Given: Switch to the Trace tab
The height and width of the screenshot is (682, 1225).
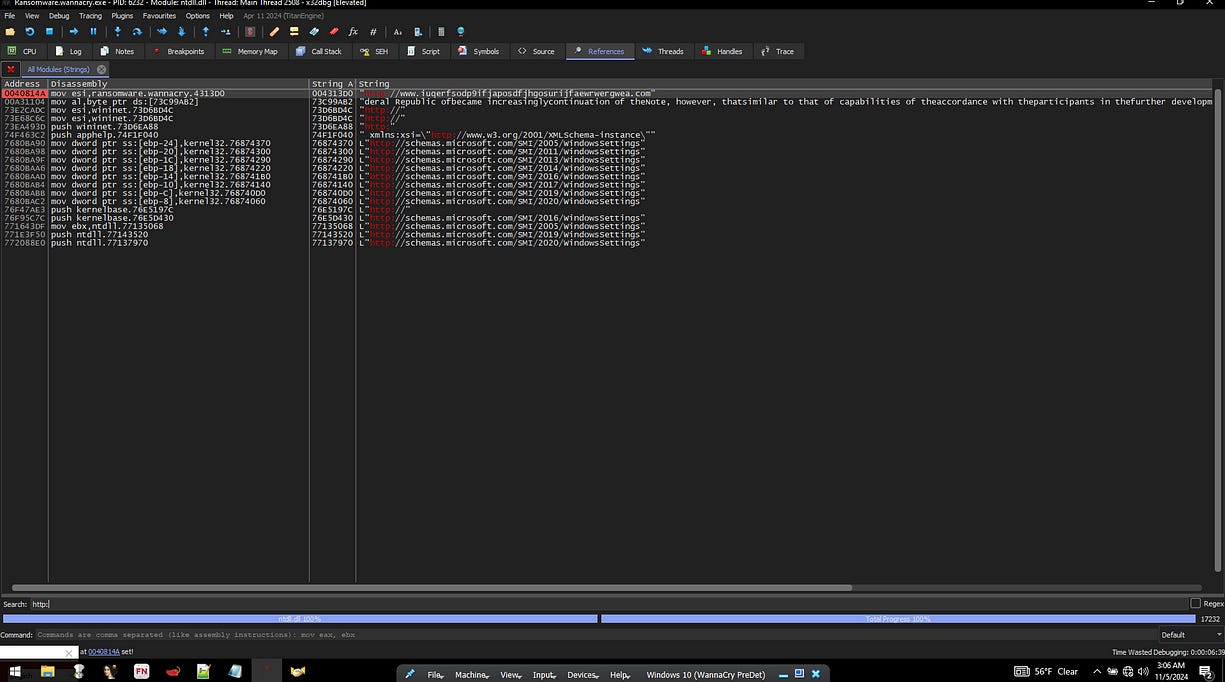Looking at the screenshot, I should [778, 51].
